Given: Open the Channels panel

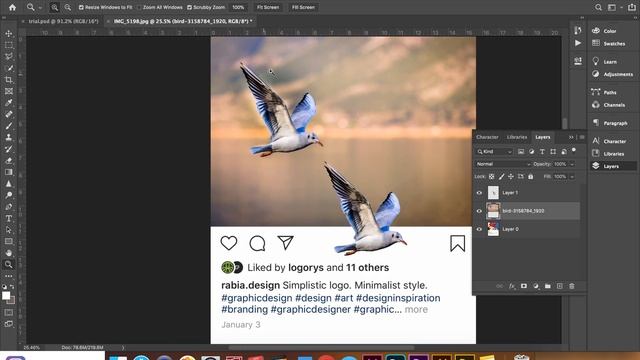Looking at the screenshot, I should (609, 105).
